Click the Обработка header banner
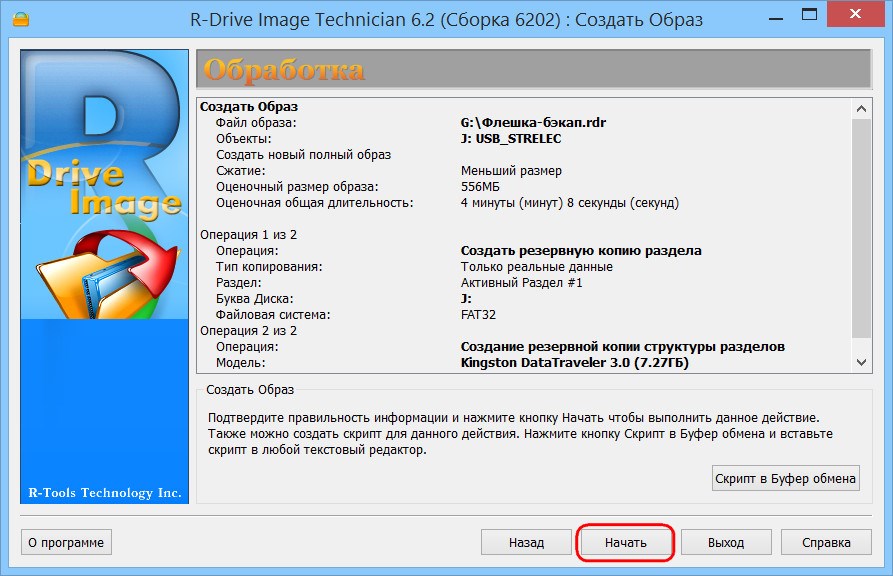Image resolution: width=893 pixels, height=576 pixels. [x=534, y=69]
